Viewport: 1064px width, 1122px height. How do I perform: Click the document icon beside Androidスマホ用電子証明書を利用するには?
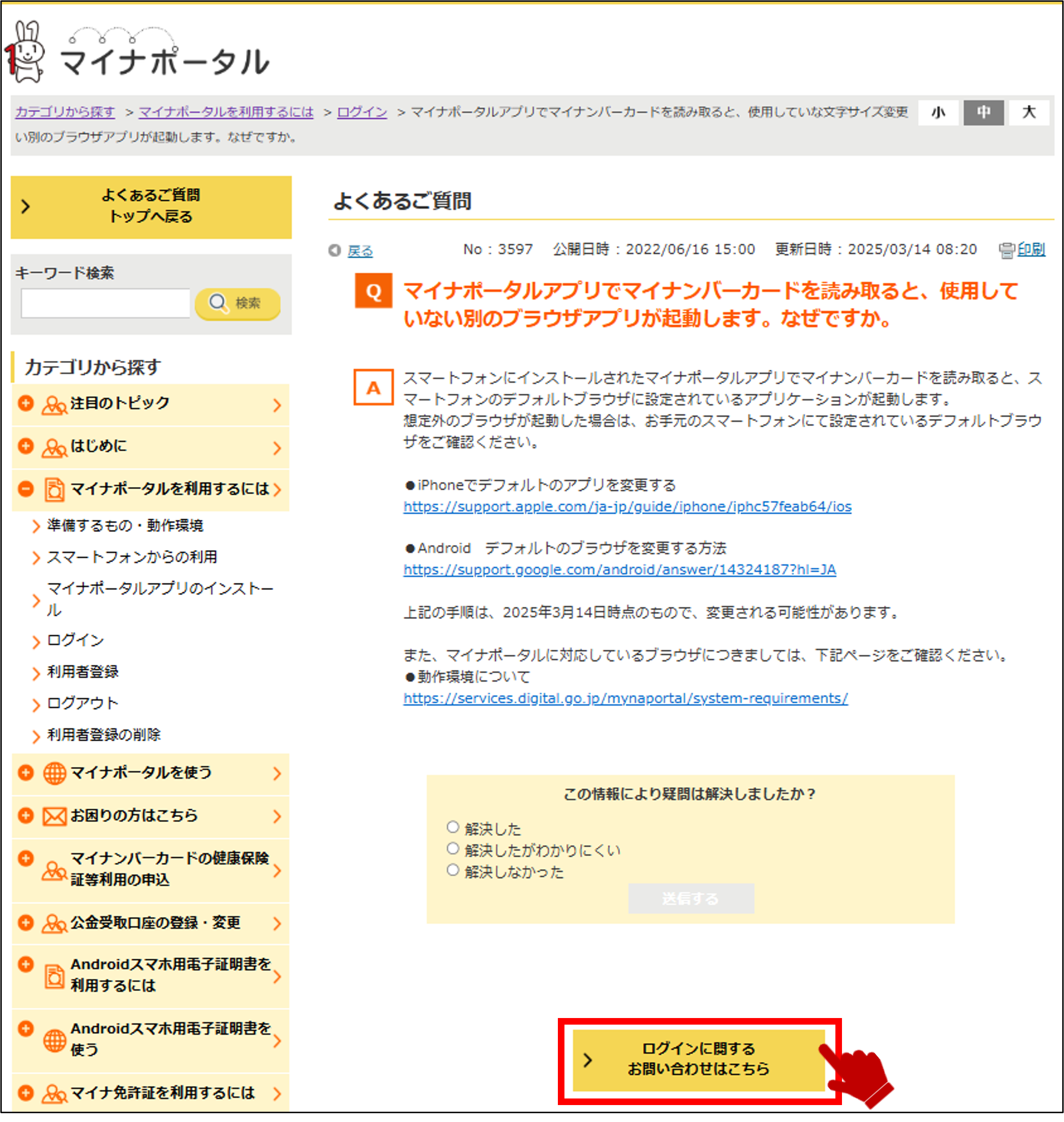(55, 976)
